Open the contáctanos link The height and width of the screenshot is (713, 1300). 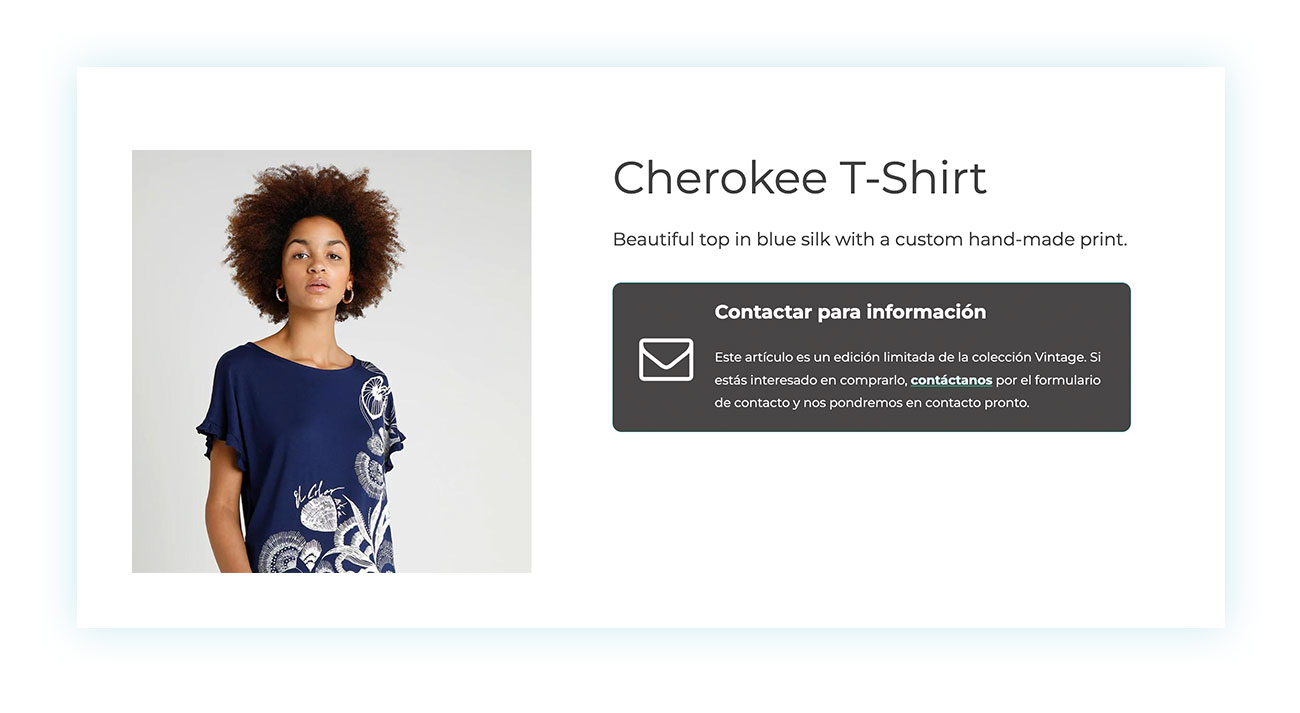pyautogui.click(x=951, y=380)
